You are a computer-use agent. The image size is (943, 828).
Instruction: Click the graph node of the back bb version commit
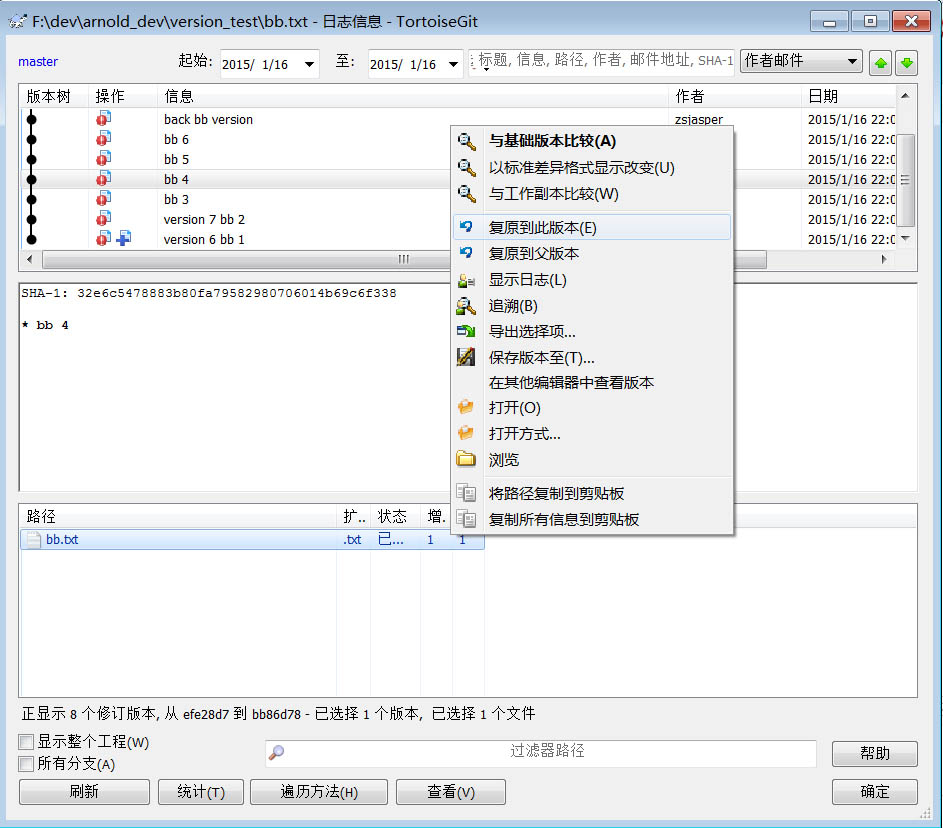(31, 119)
